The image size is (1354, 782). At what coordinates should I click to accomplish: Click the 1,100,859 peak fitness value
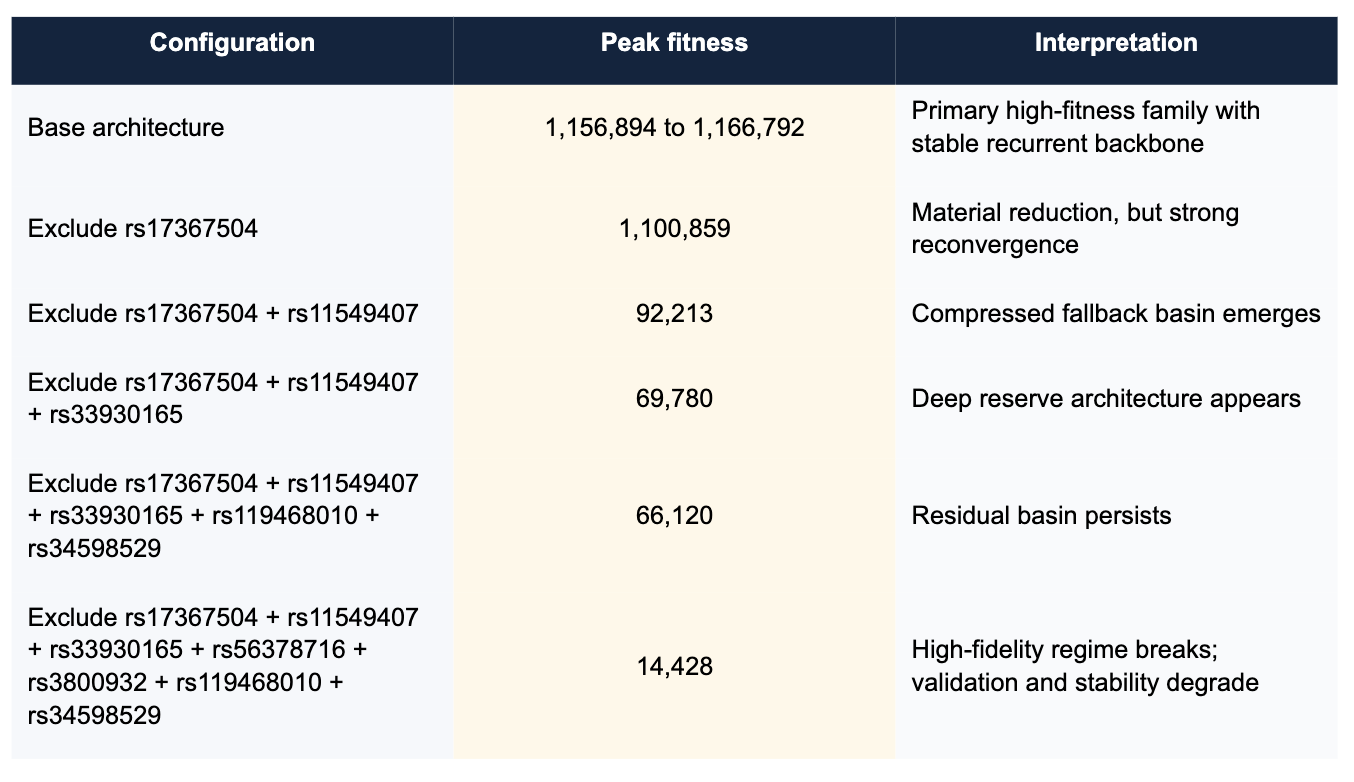click(x=674, y=229)
